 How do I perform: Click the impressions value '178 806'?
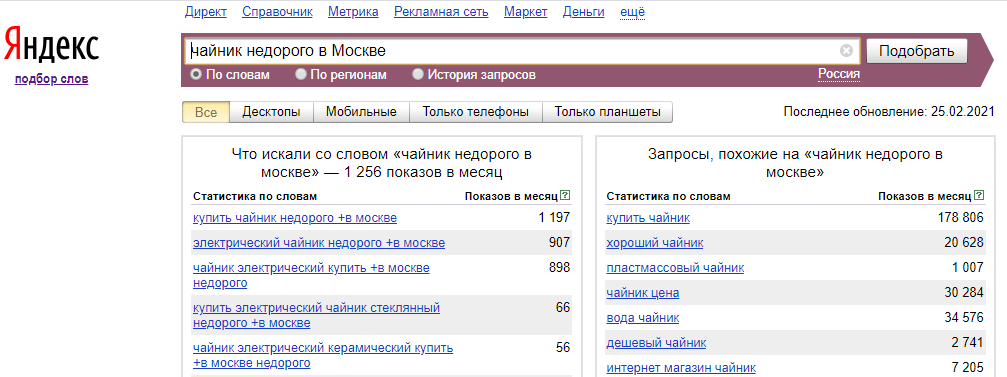[x=961, y=218]
